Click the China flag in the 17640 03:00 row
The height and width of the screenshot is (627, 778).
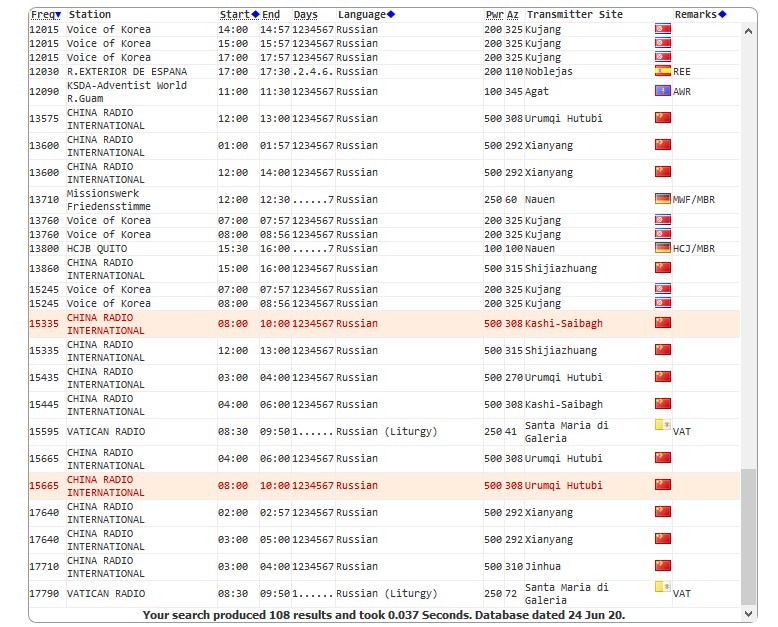point(663,539)
